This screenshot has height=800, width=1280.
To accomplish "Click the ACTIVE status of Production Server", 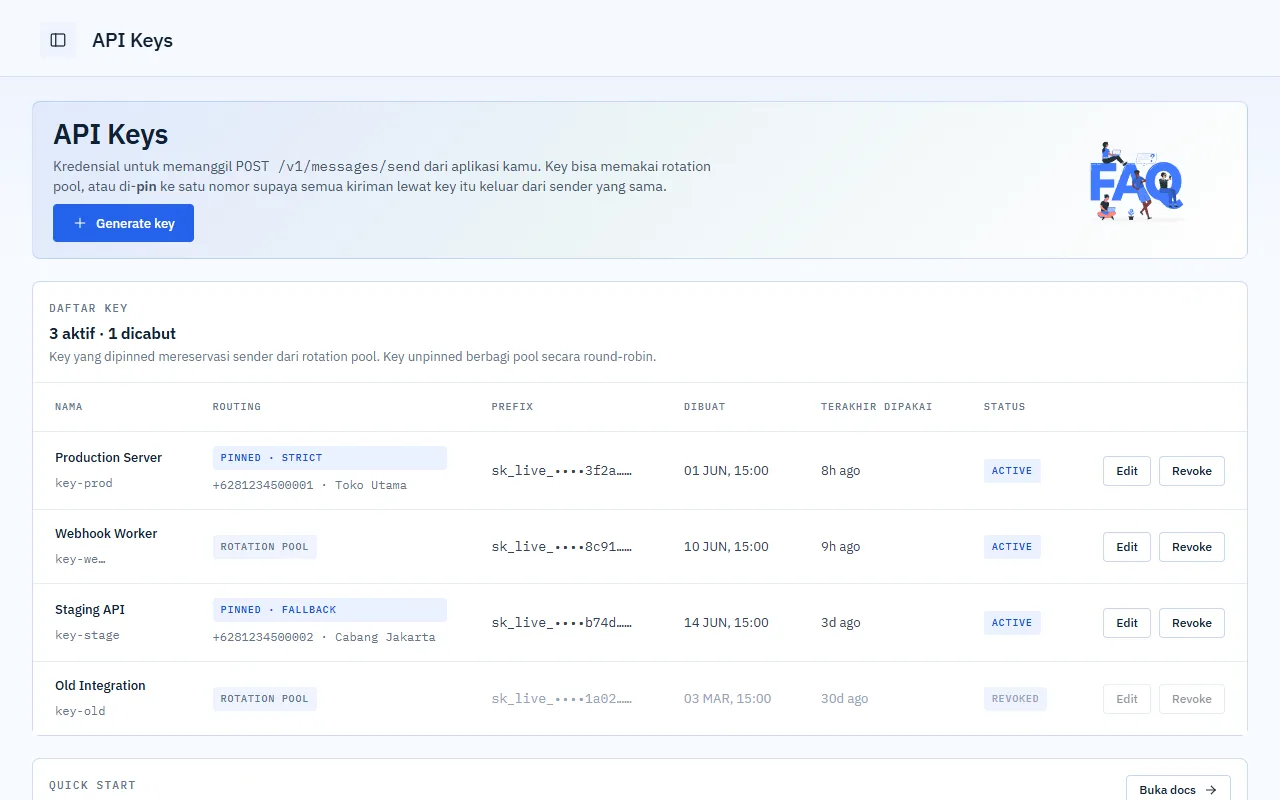I will pyautogui.click(x=1012, y=471).
